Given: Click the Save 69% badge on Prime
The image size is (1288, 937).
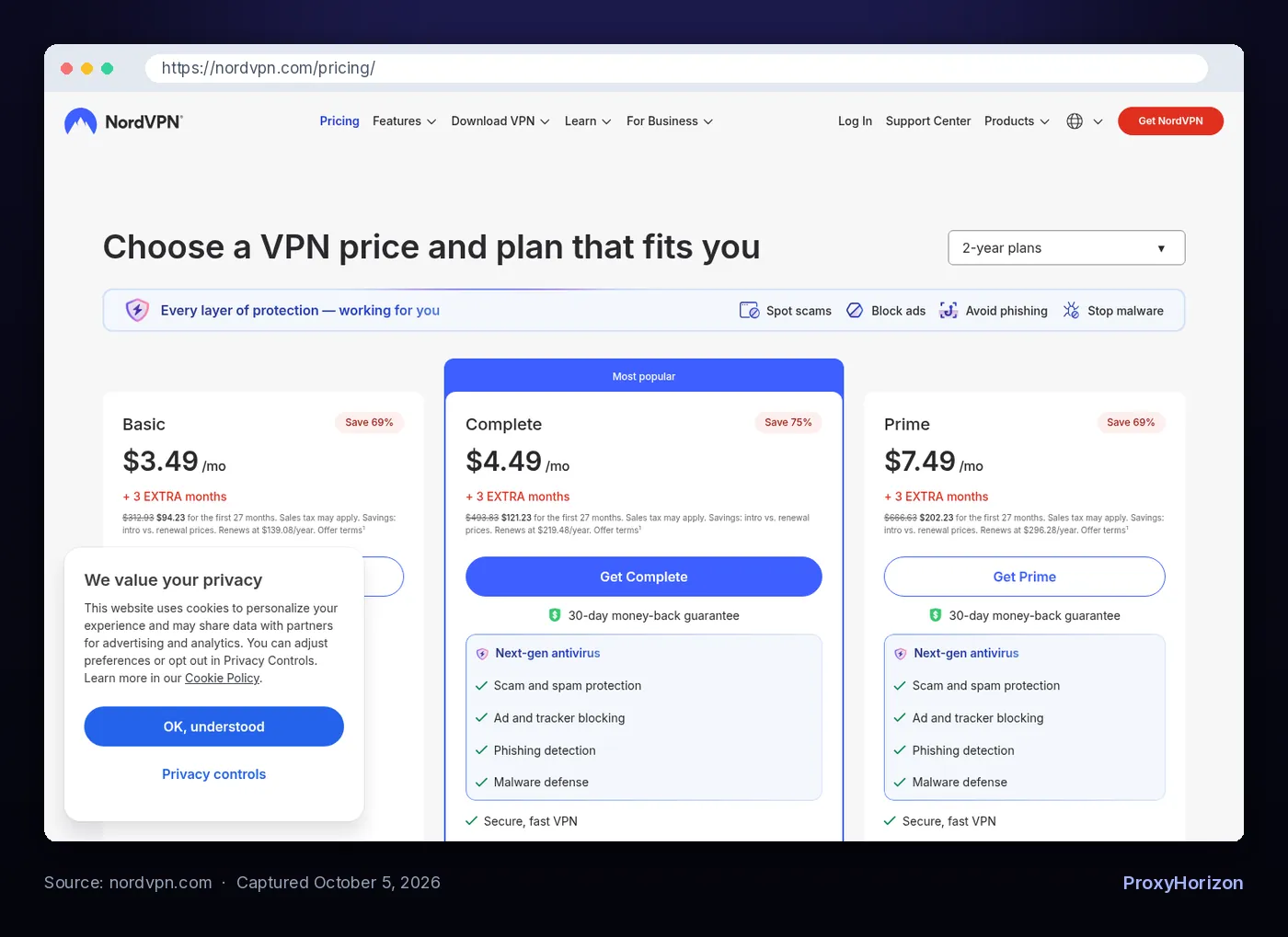Looking at the screenshot, I should click(x=1131, y=422).
